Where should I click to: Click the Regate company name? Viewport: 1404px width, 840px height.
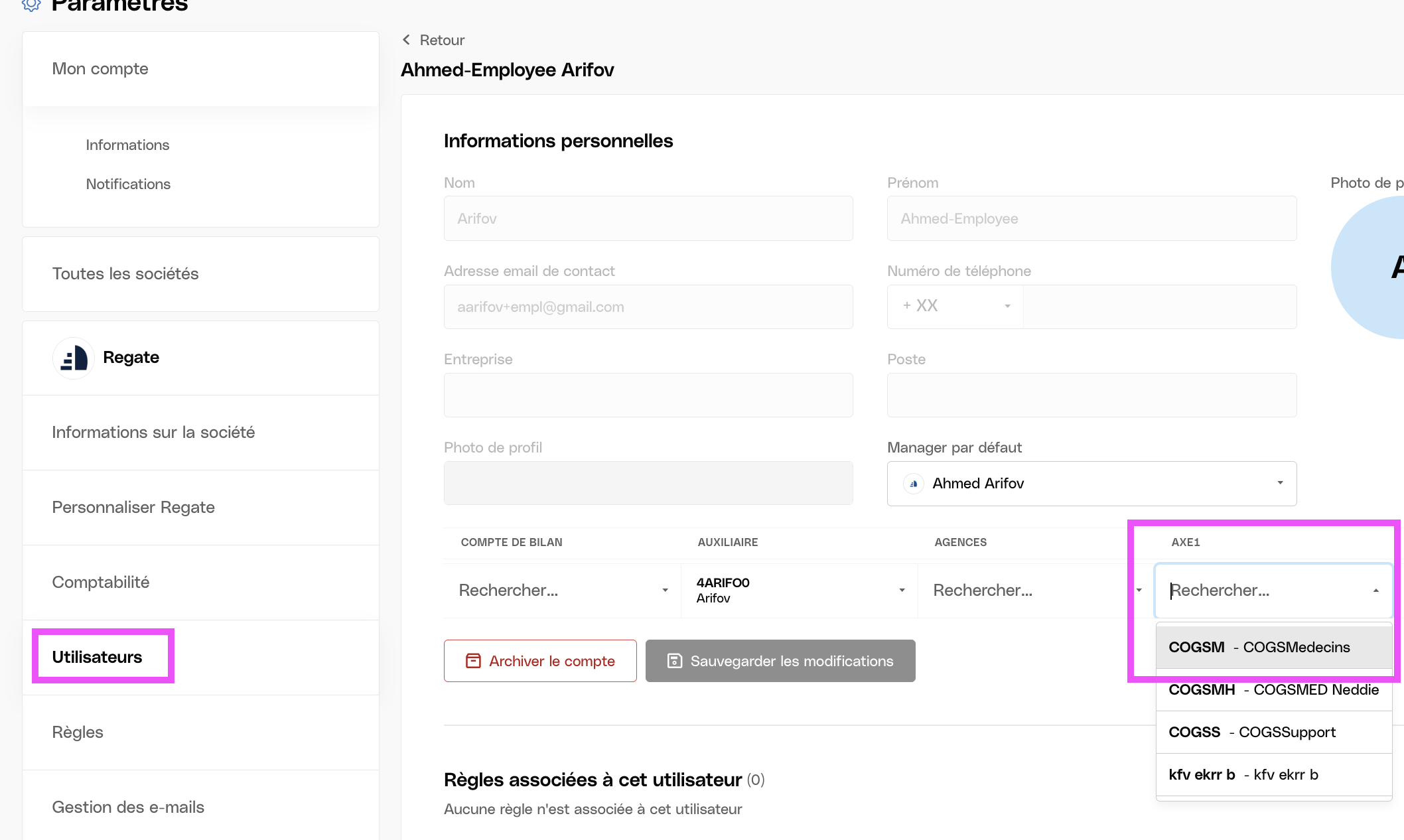pos(131,358)
